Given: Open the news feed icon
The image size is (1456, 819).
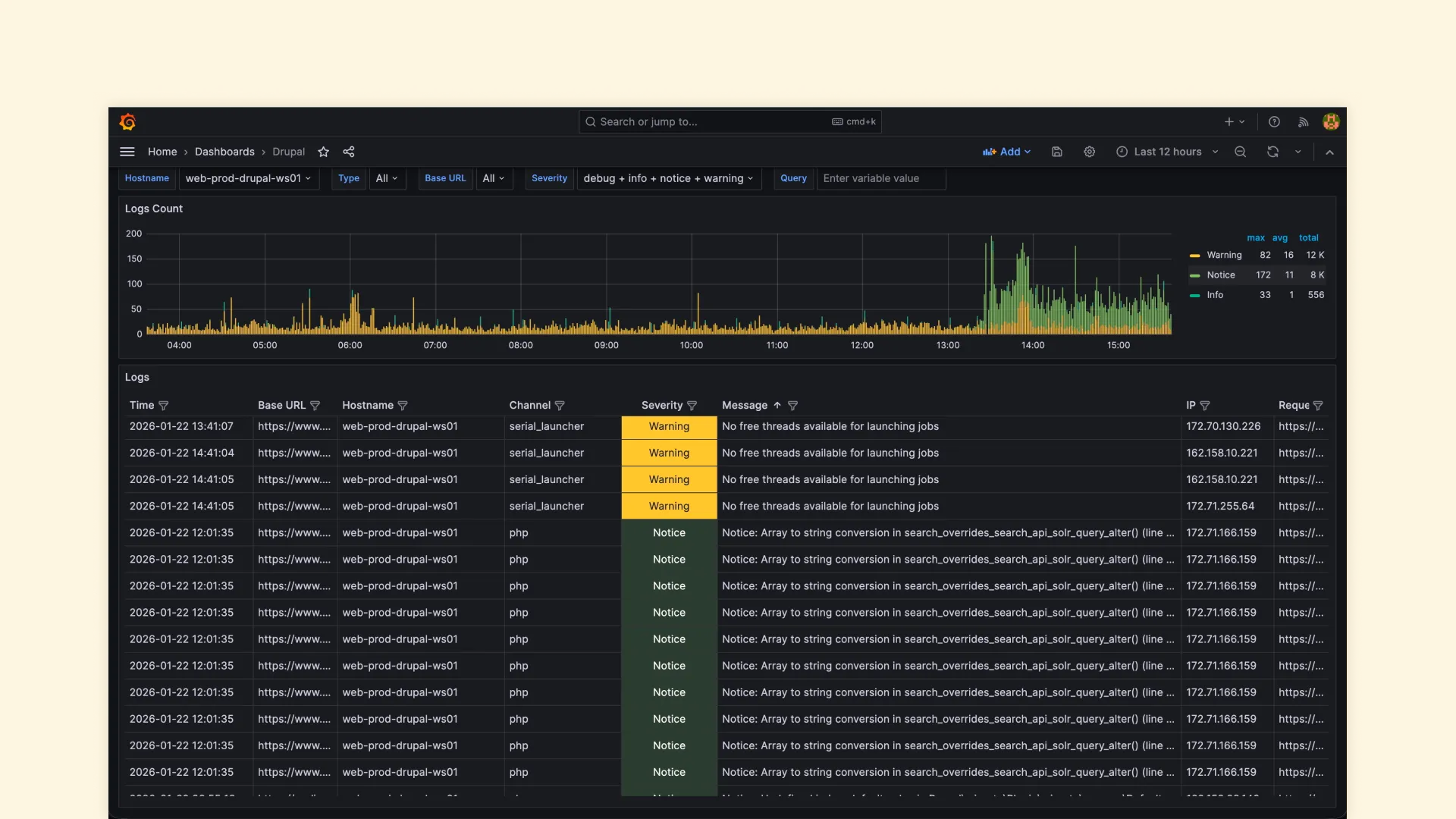Looking at the screenshot, I should click(x=1304, y=122).
